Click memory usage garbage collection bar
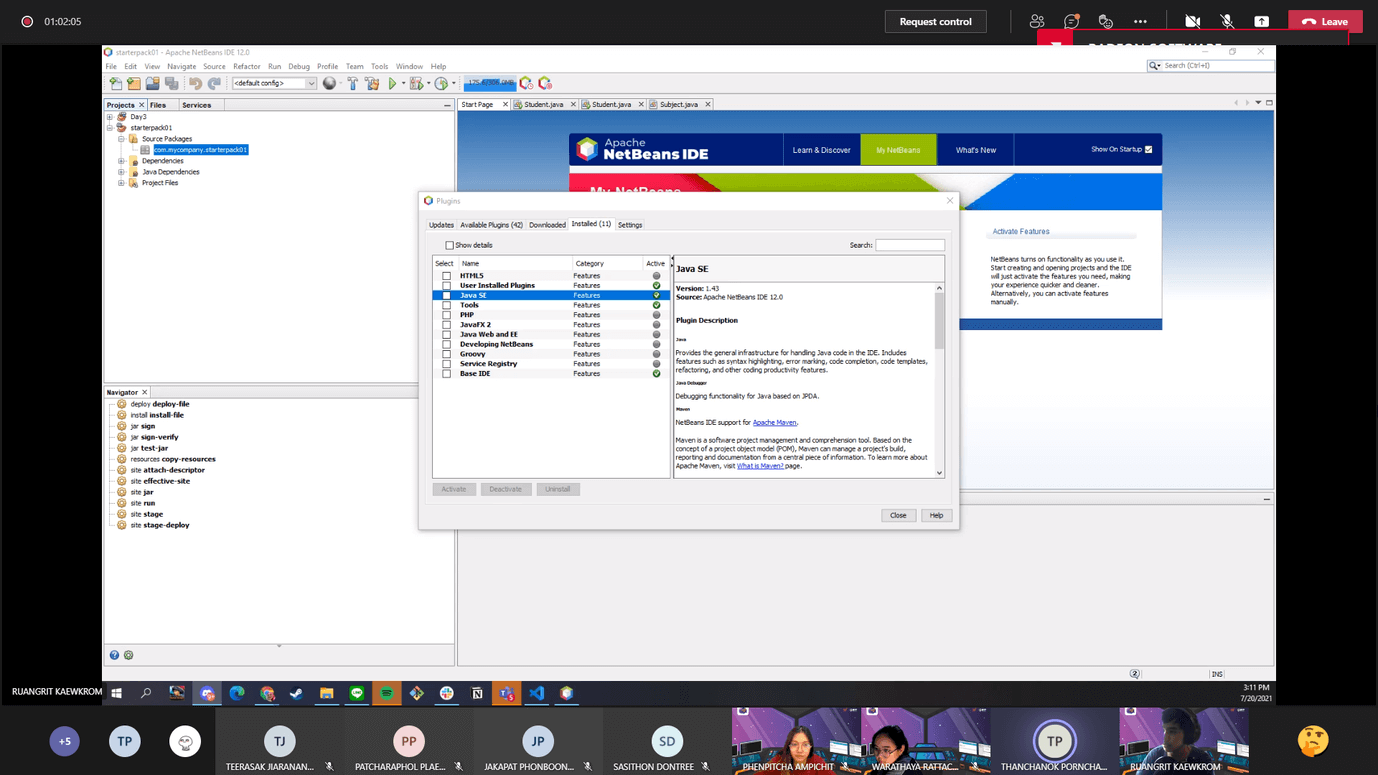 490,83
